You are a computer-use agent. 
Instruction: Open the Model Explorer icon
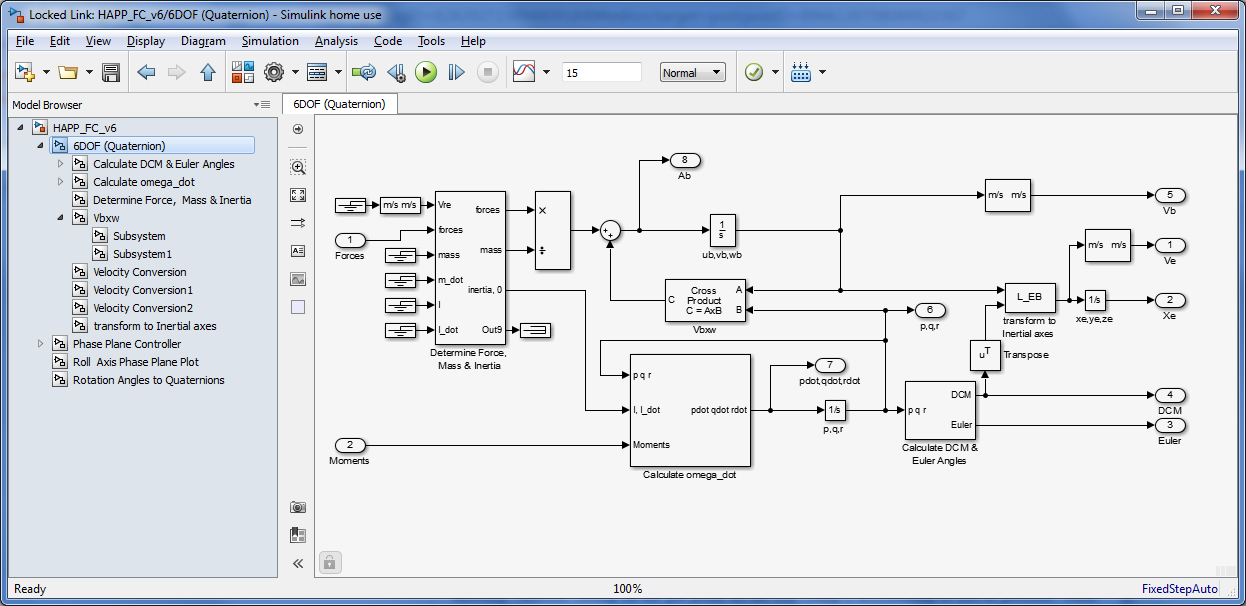click(x=317, y=72)
